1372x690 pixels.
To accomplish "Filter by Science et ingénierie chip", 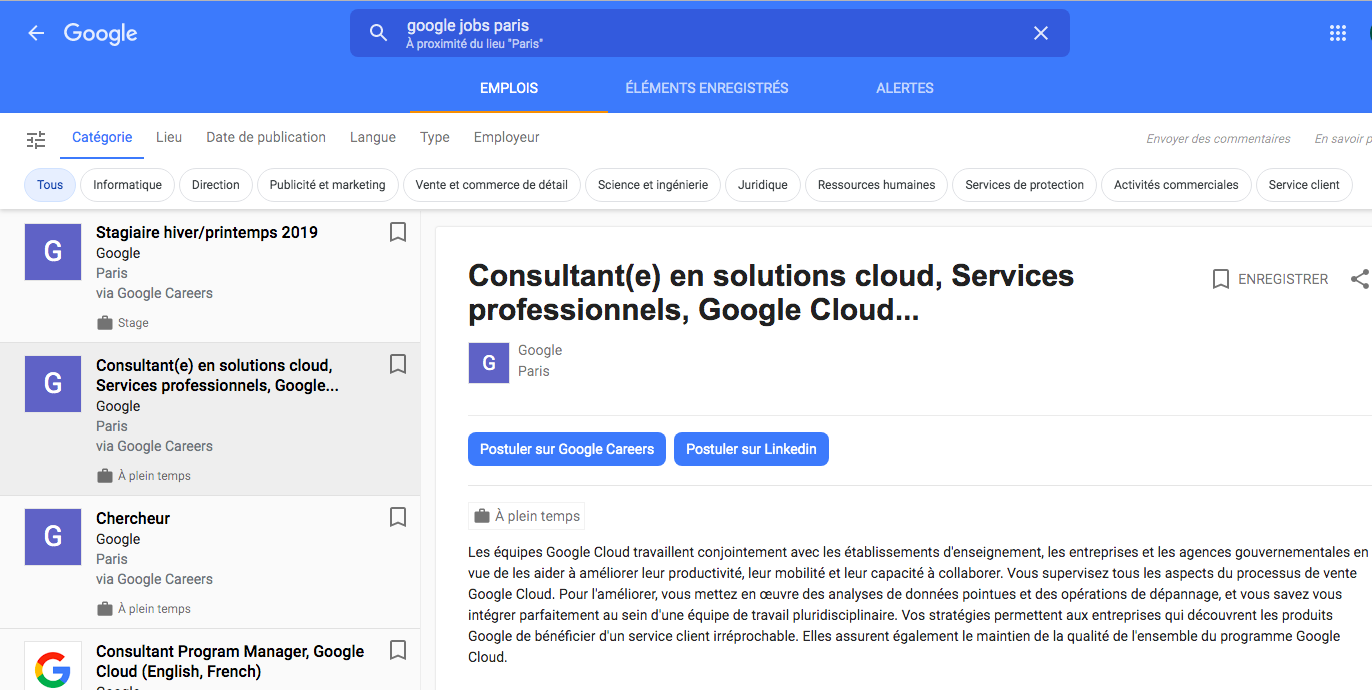I will point(653,185).
